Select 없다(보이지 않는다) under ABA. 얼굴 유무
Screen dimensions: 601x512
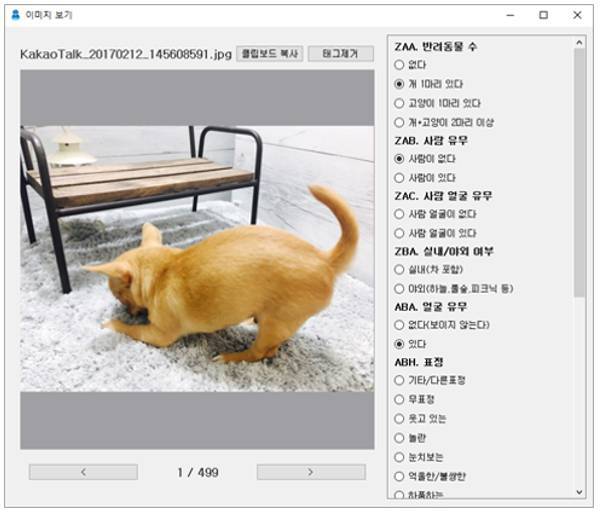(442, 325)
